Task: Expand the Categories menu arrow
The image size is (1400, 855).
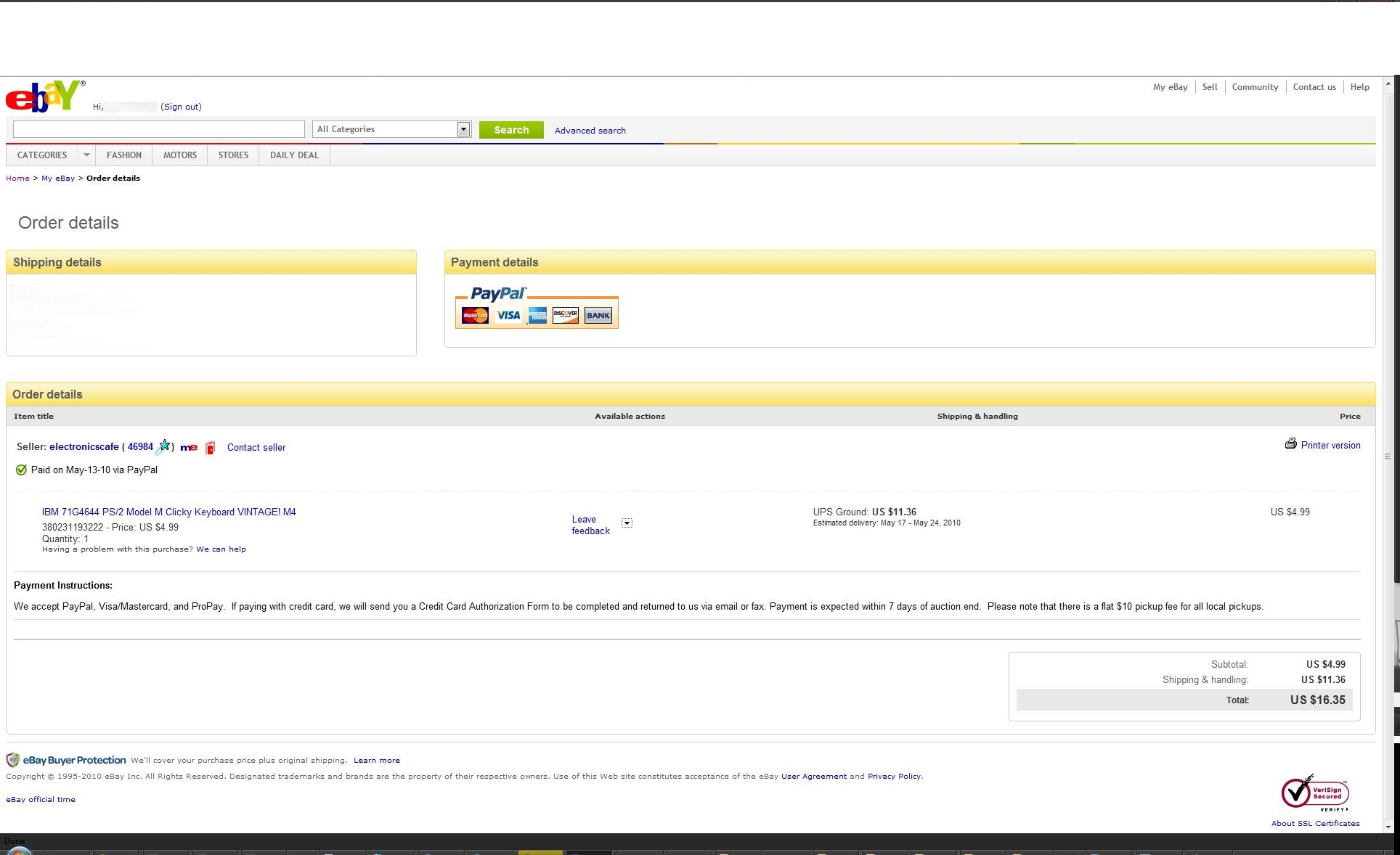Action: point(86,155)
